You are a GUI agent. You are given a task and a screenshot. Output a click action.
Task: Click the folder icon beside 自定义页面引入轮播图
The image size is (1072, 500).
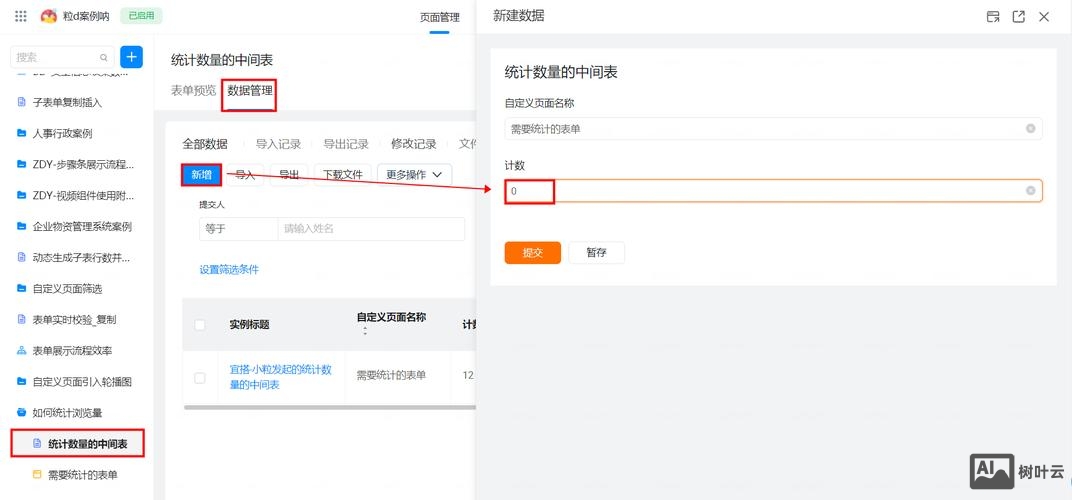[x=21, y=382]
